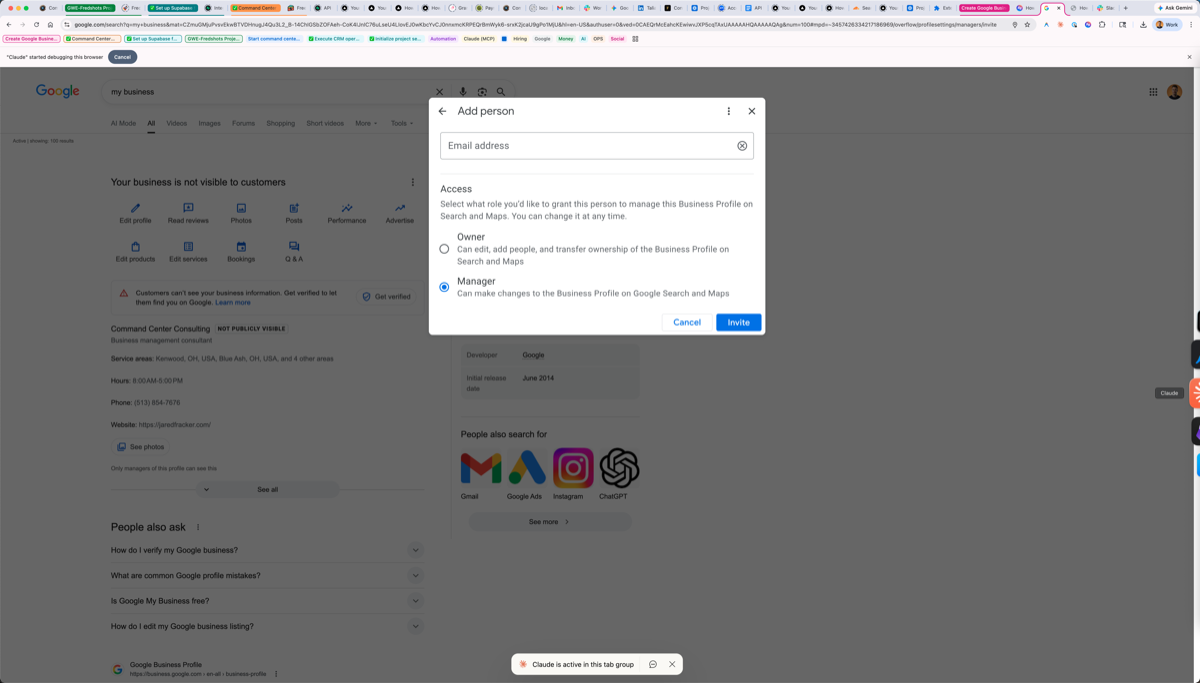Open the Edit services icon
This screenshot has width=1200, height=683.
click(188, 246)
